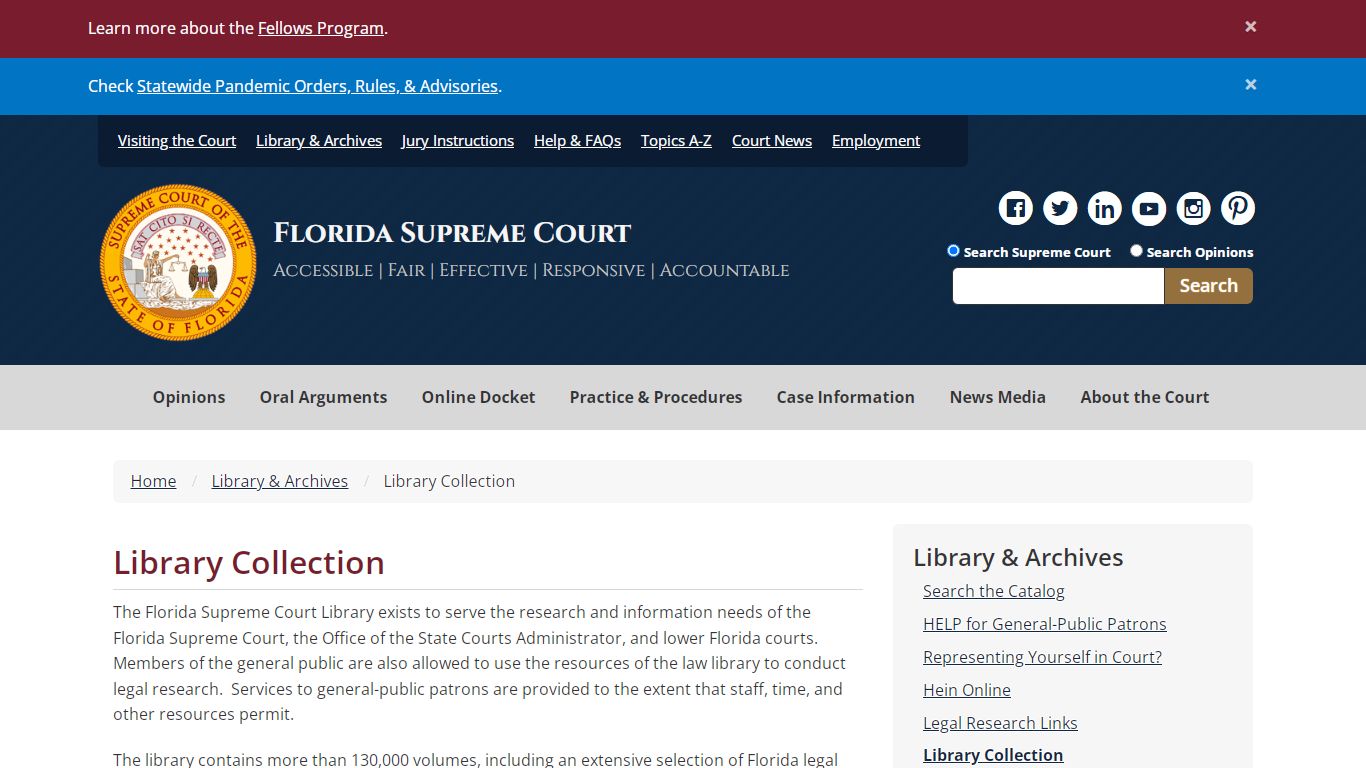Click the gold Search button

click(1208, 286)
